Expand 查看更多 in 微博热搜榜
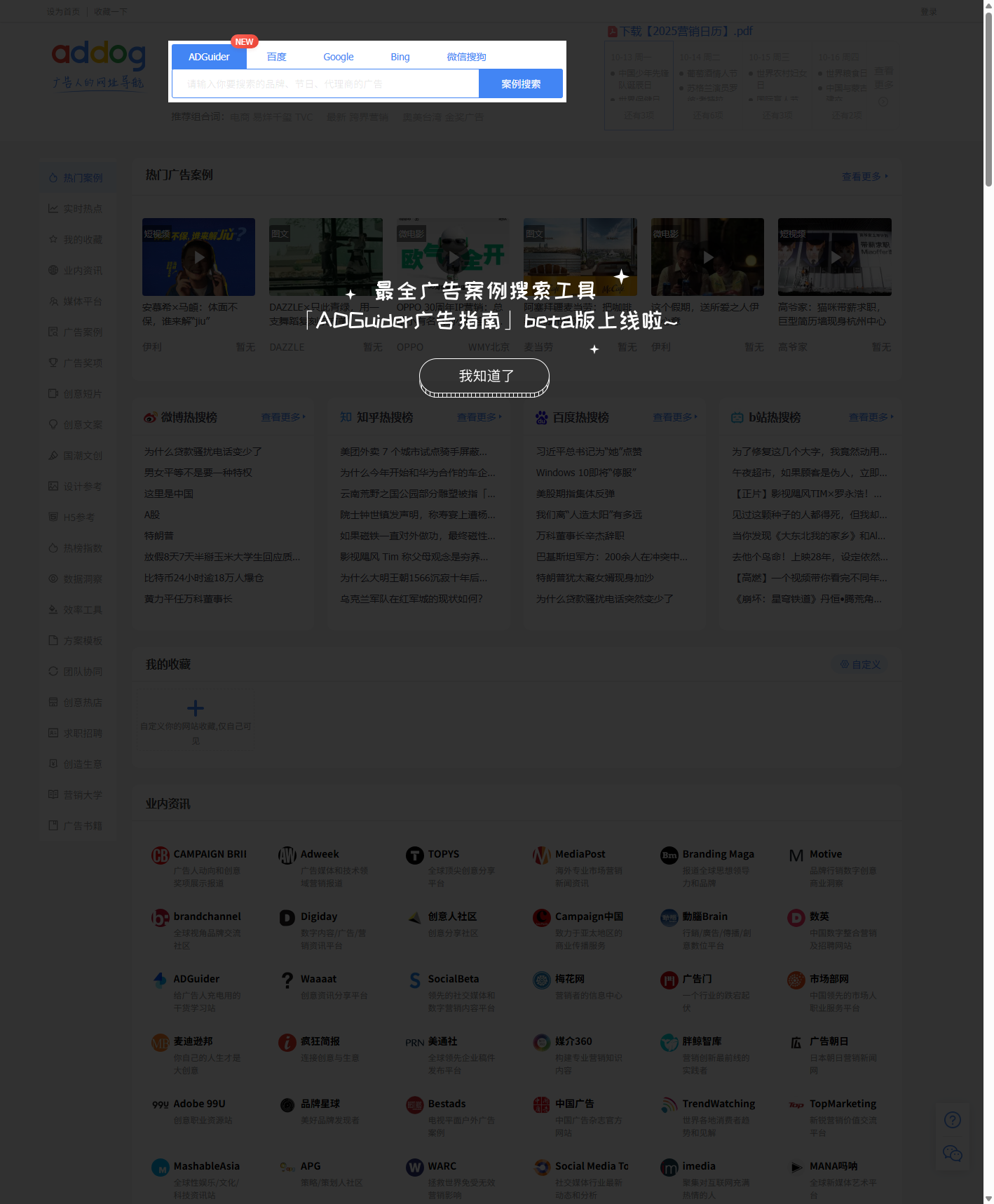The image size is (994, 1204). coord(283,417)
